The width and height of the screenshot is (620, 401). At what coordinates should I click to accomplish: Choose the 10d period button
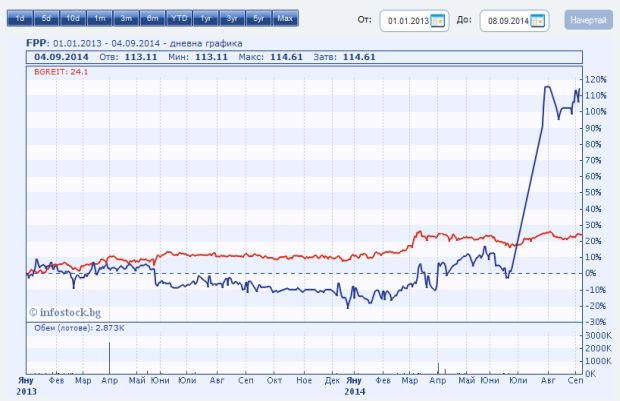coord(73,19)
